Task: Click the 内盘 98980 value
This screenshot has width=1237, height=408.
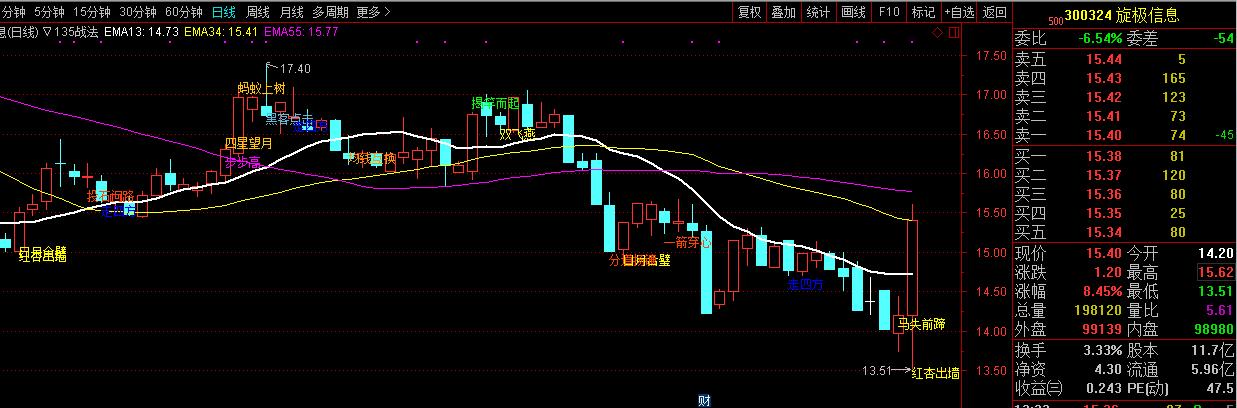Action: [1214, 330]
